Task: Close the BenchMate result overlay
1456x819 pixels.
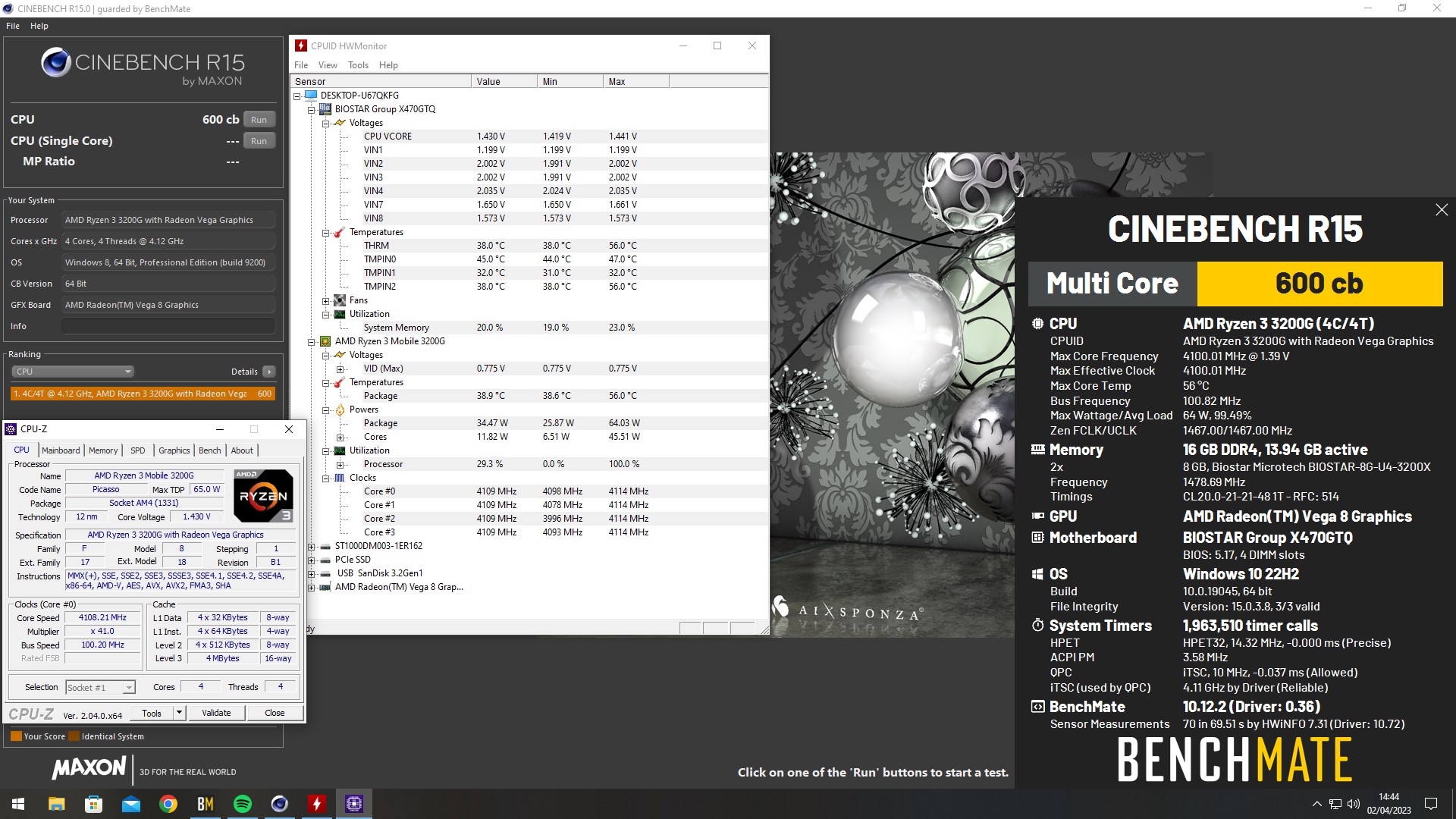Action: (1442, 210)
